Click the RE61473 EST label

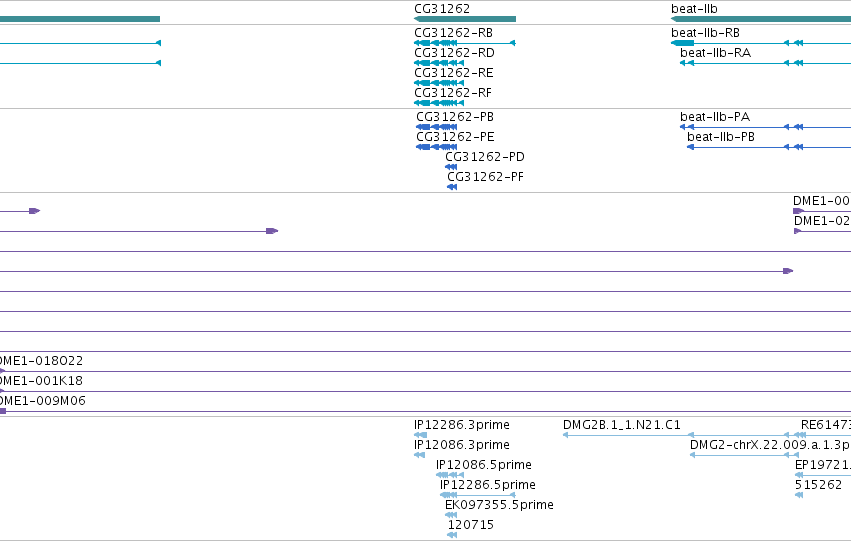[826, 425]
